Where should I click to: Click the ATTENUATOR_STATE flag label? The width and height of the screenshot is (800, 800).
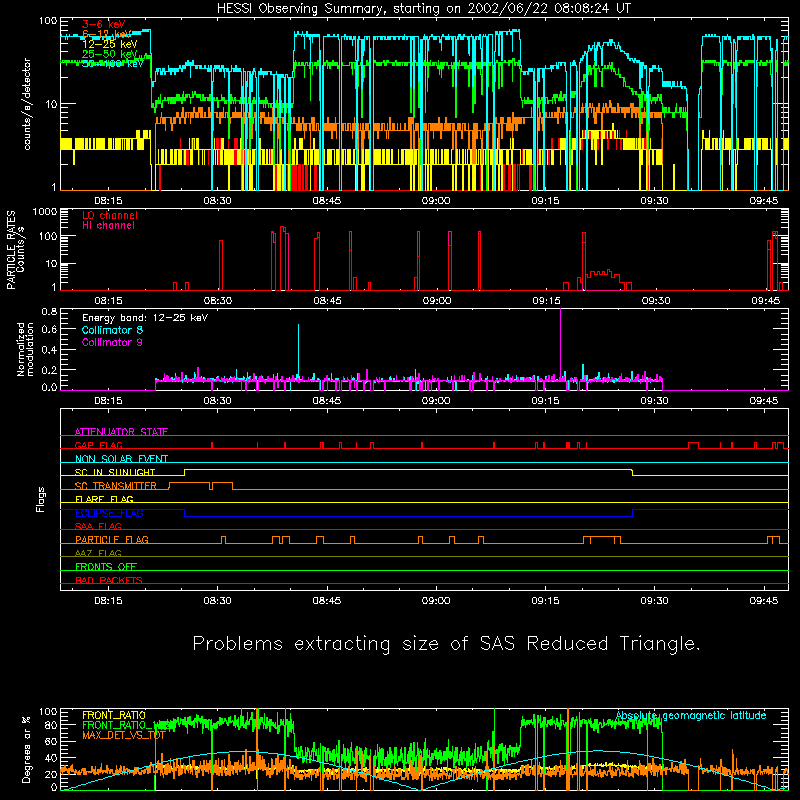point(121,432)
